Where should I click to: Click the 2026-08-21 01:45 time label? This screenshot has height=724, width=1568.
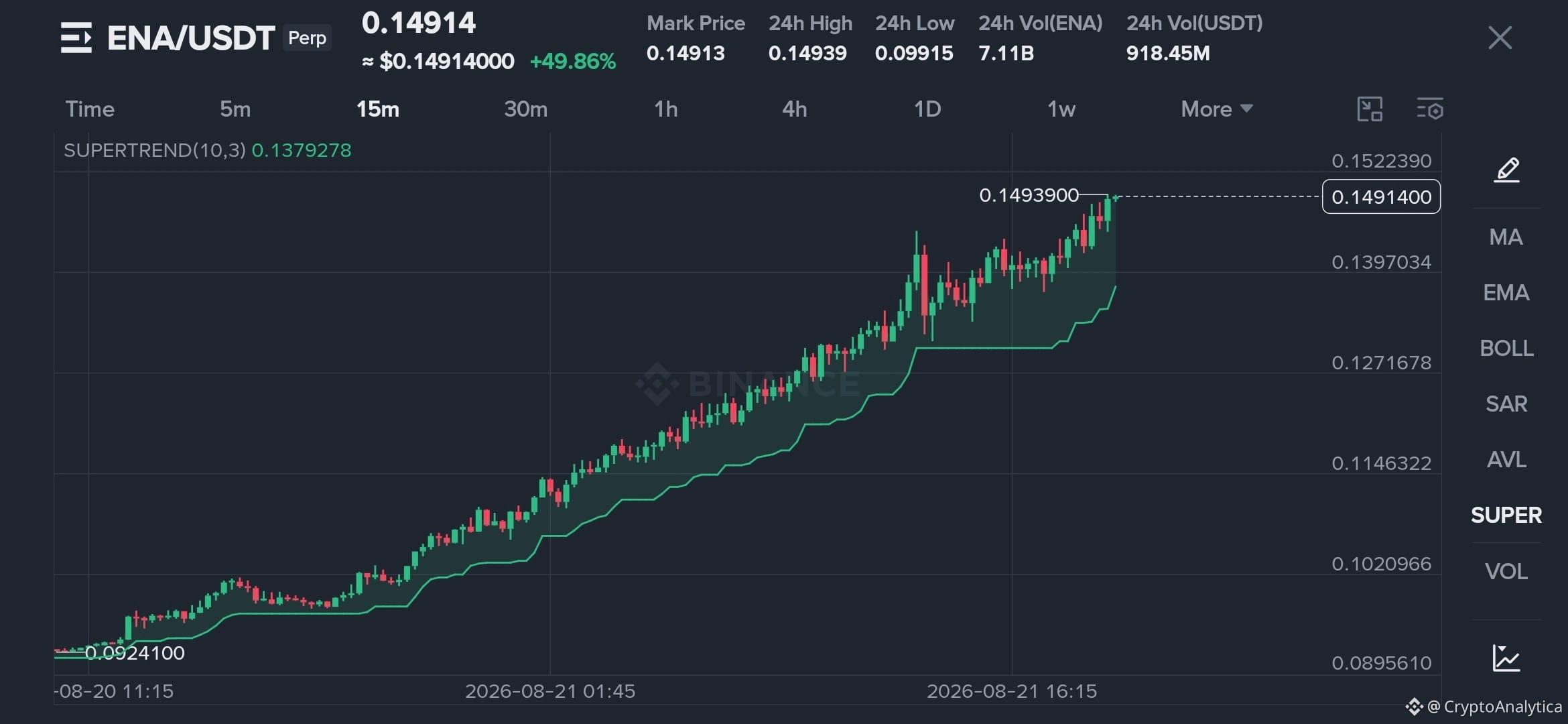pyautogui.click(x=550, y=691)
